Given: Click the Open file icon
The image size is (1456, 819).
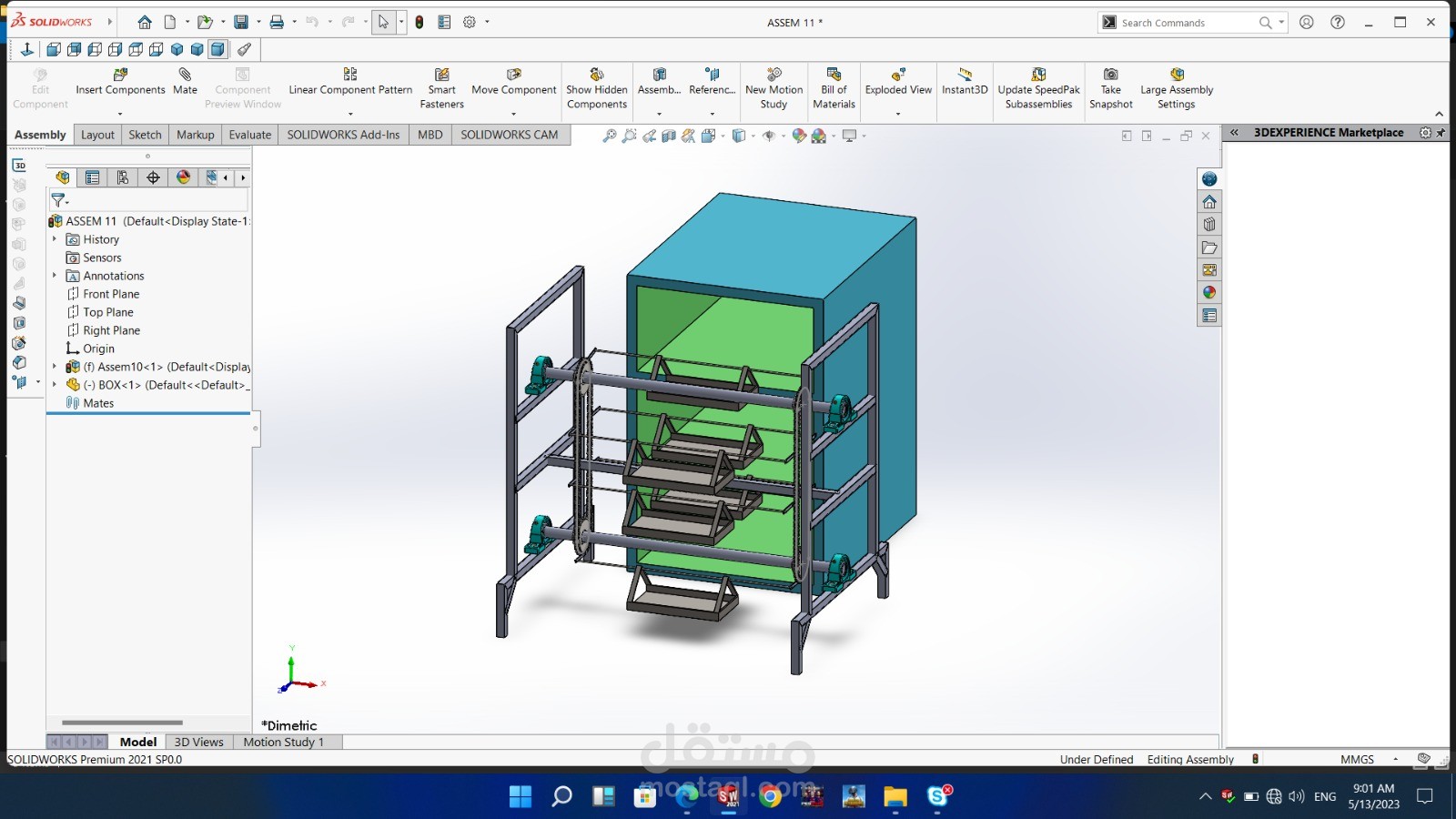Looking at the screenshot, I should pos(205,22).
